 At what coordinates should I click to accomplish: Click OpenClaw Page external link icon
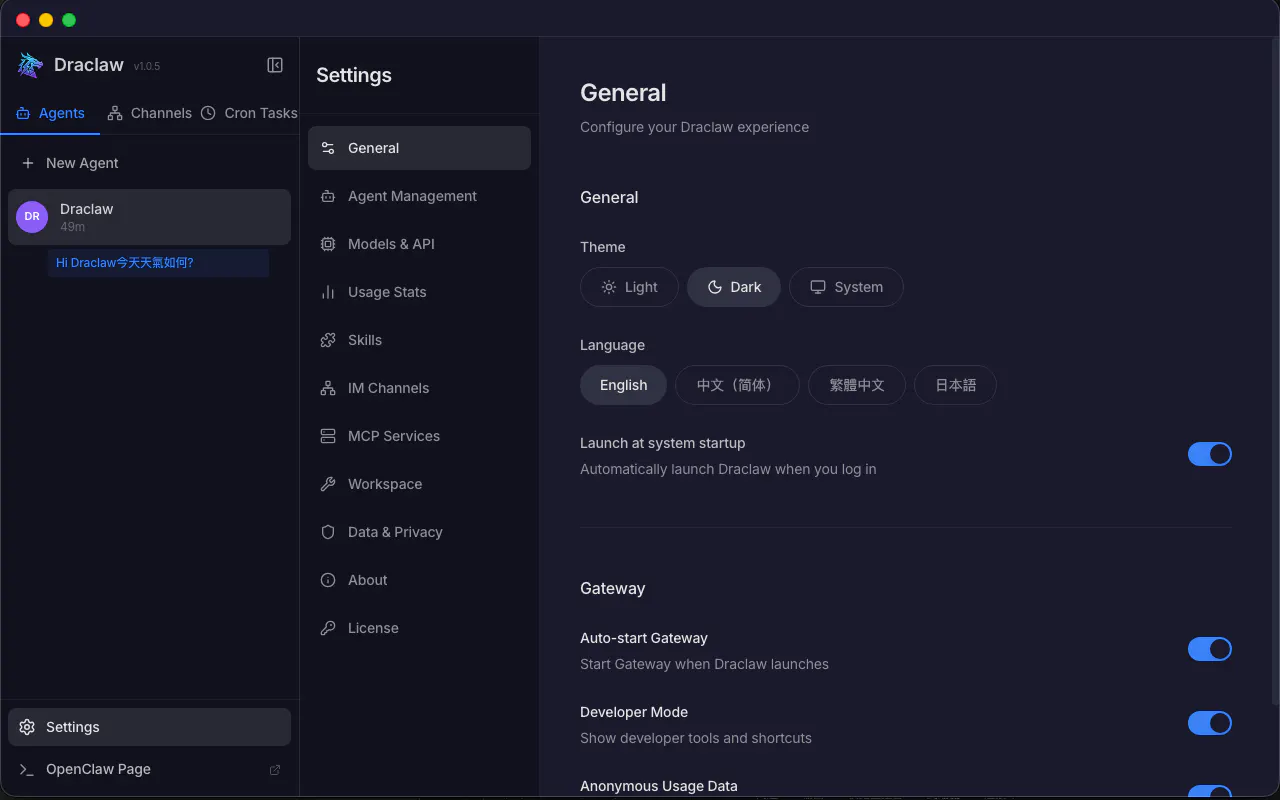pyautogui.click(x=275, y=770)
